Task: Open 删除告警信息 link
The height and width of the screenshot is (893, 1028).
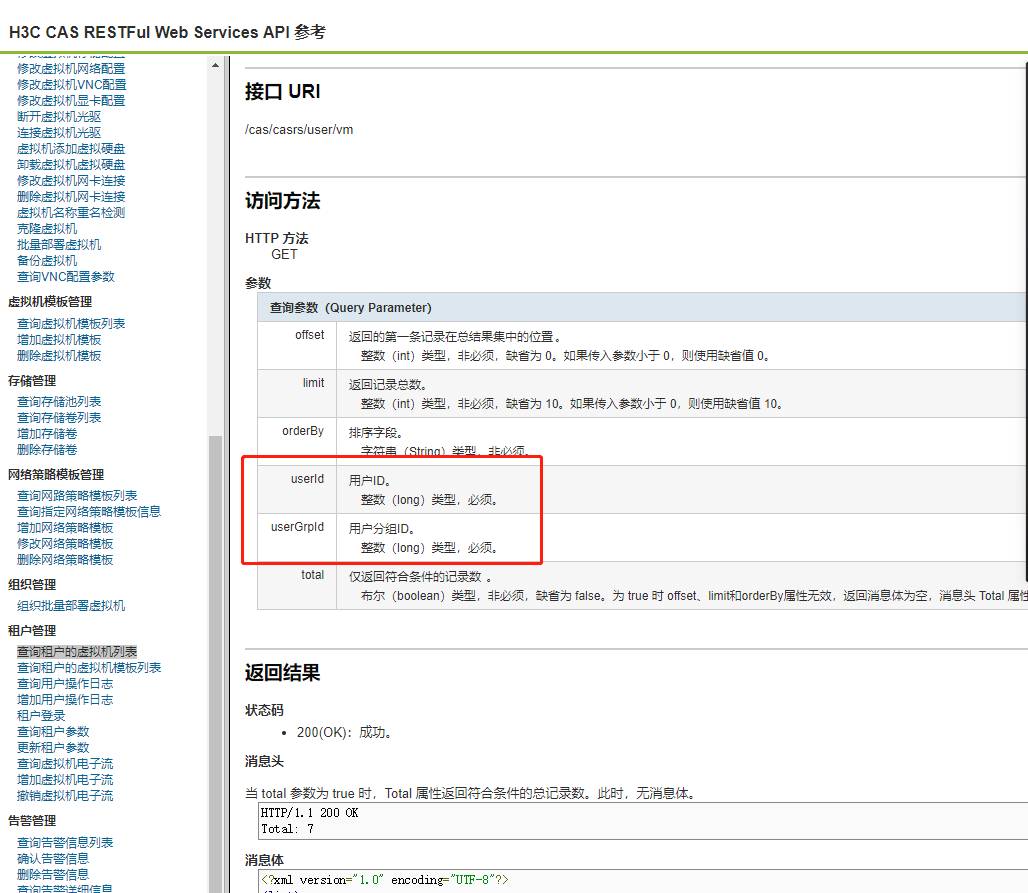Action: 53,875
